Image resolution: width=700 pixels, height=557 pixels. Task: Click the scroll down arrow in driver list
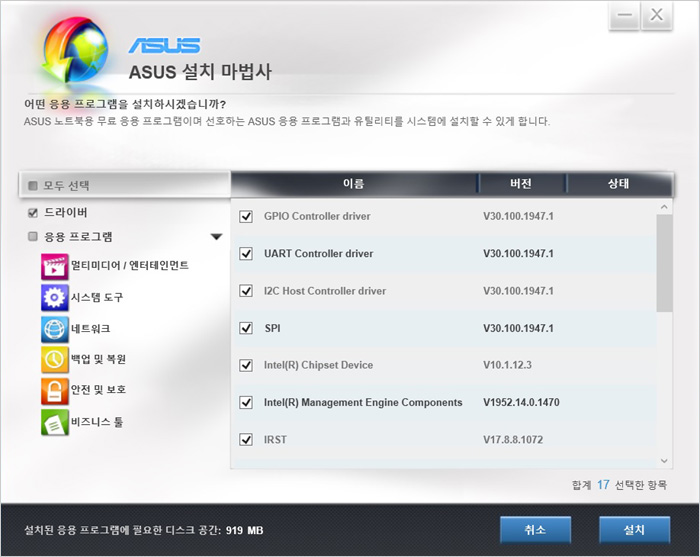click(x=664, y=459)
